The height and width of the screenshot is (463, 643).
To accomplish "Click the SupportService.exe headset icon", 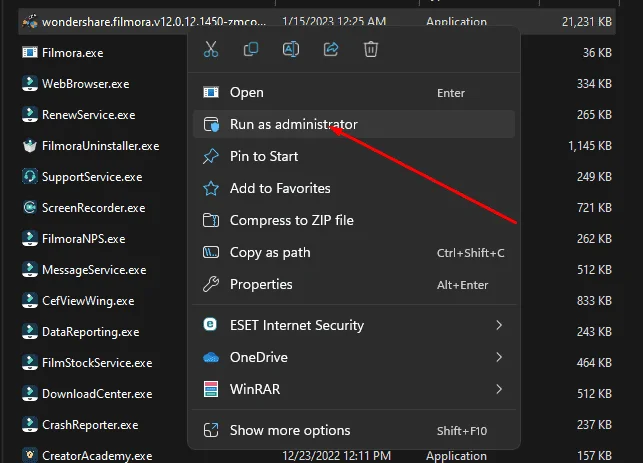I will coord(30,177).
